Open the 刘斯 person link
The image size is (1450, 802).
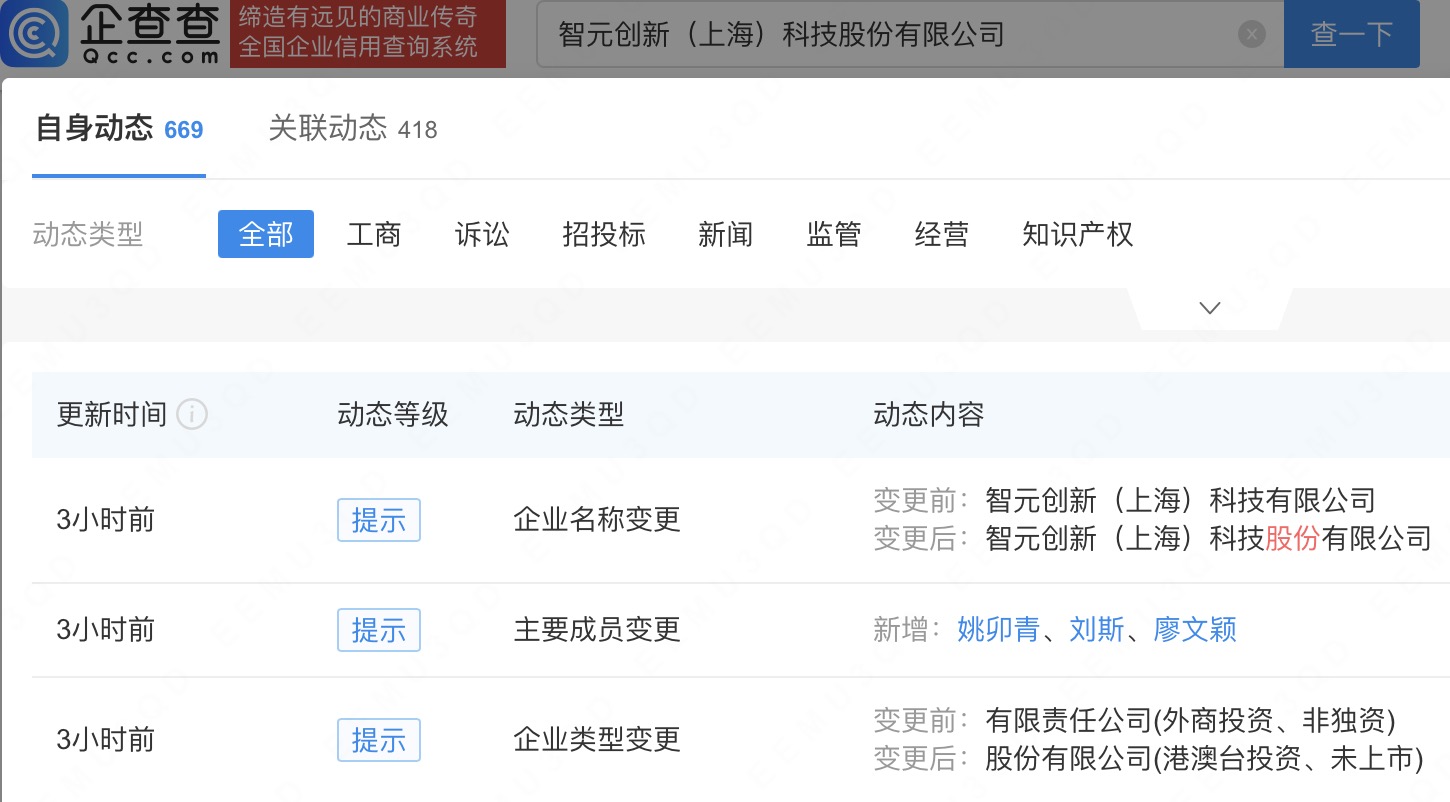click(x=1097, y=629)
